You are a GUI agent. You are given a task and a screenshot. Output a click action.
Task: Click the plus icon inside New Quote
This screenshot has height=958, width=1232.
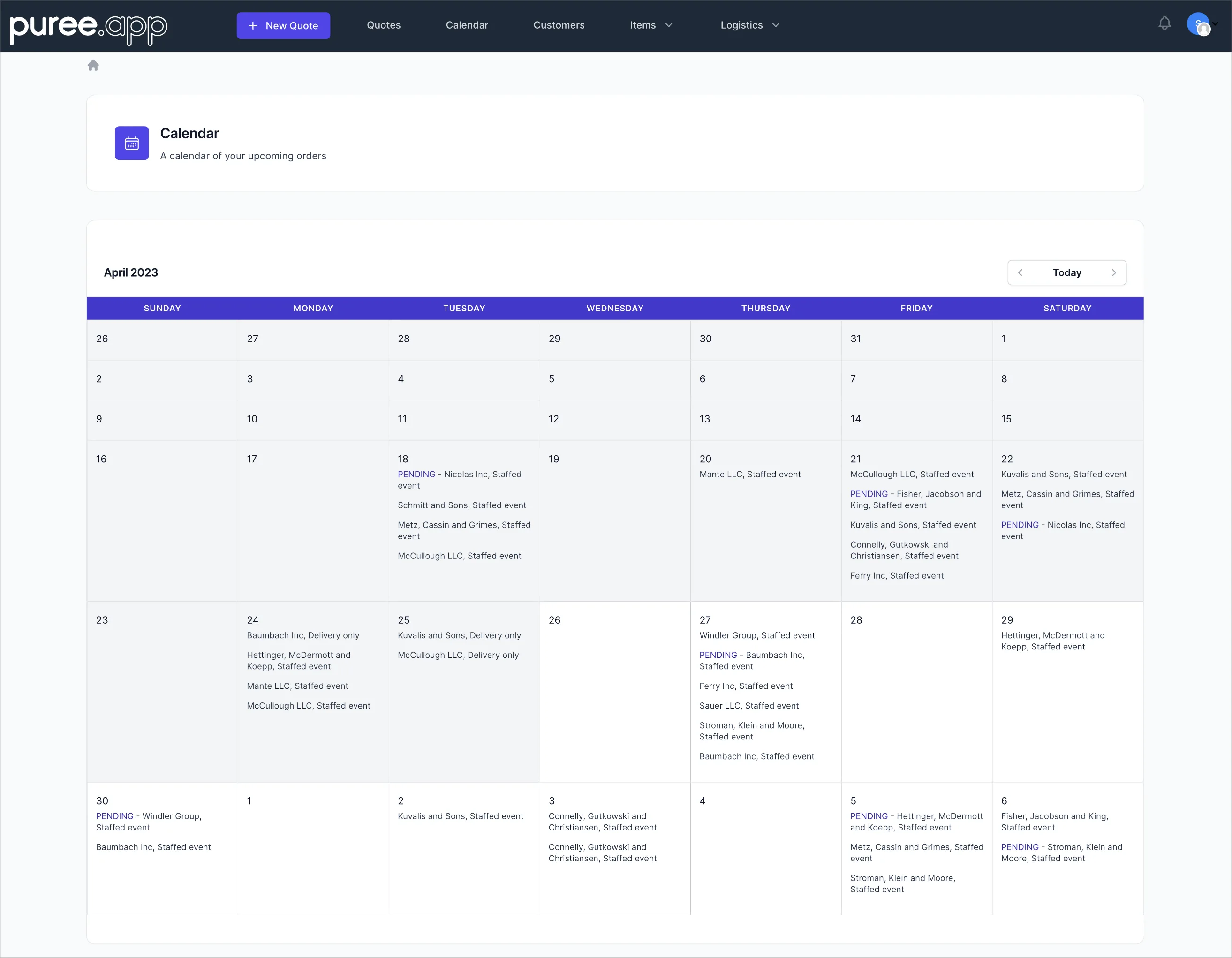(x=253, y=25)
